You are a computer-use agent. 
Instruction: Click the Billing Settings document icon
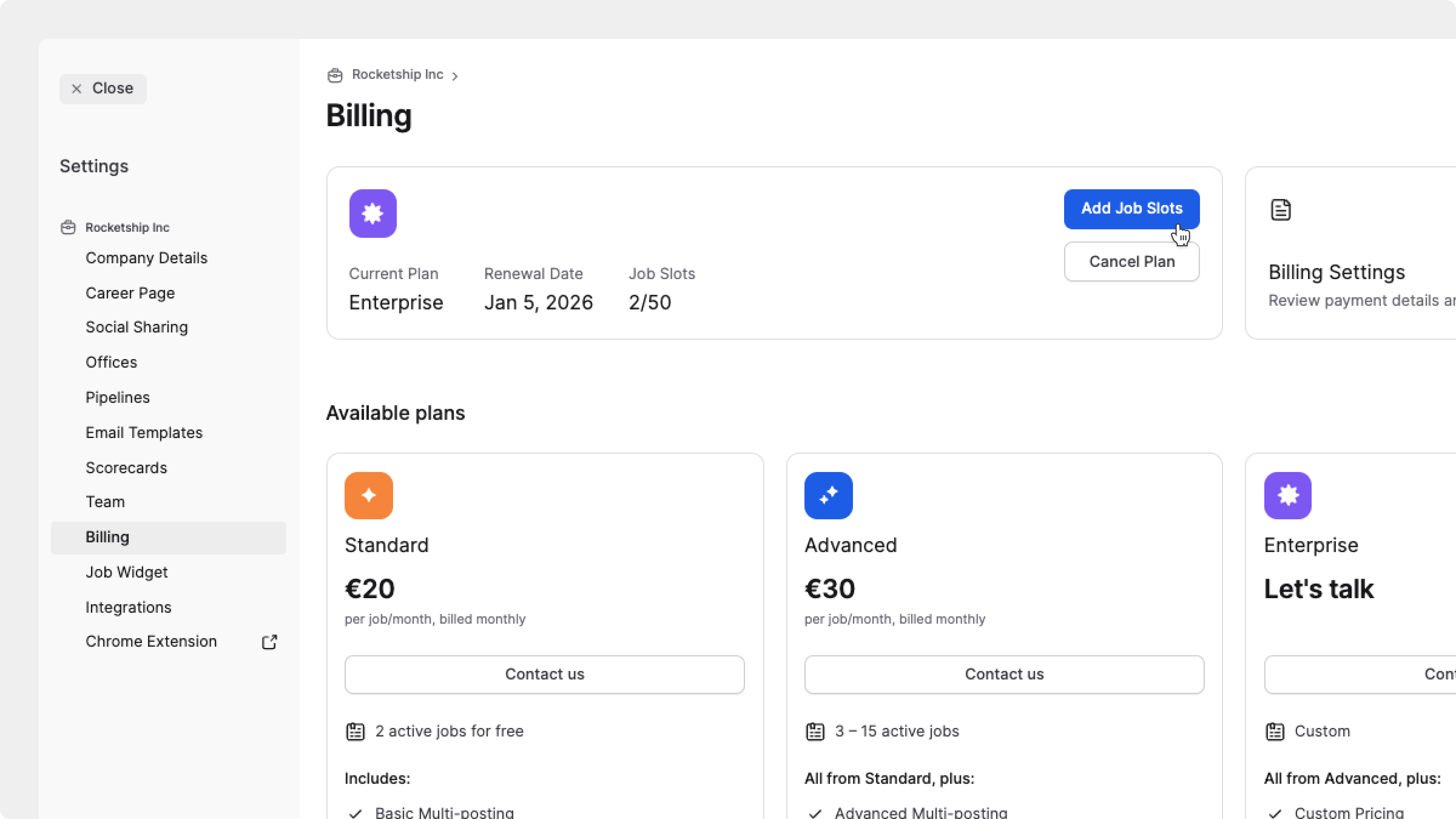[1280, 210]
